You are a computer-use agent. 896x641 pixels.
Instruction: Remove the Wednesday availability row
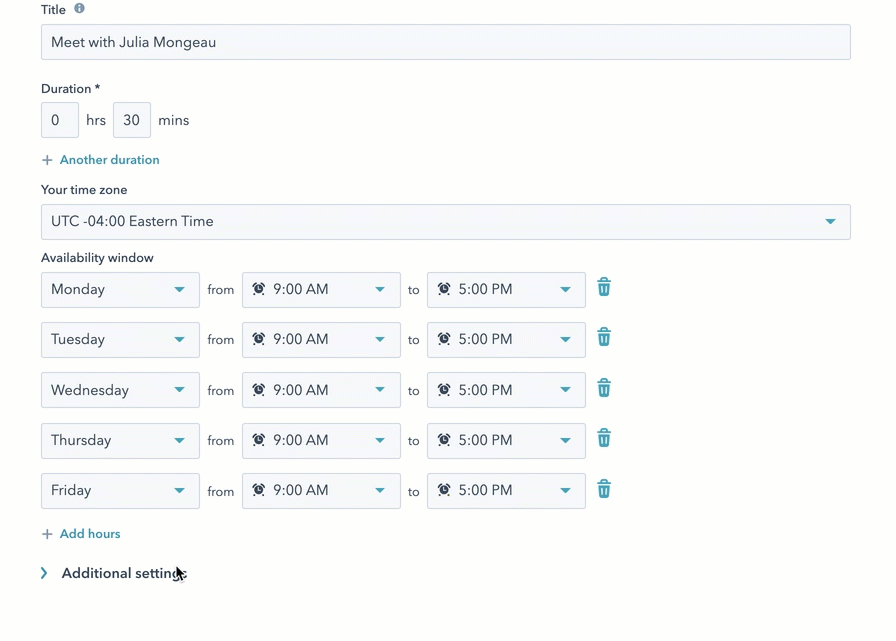click(604, 388)
